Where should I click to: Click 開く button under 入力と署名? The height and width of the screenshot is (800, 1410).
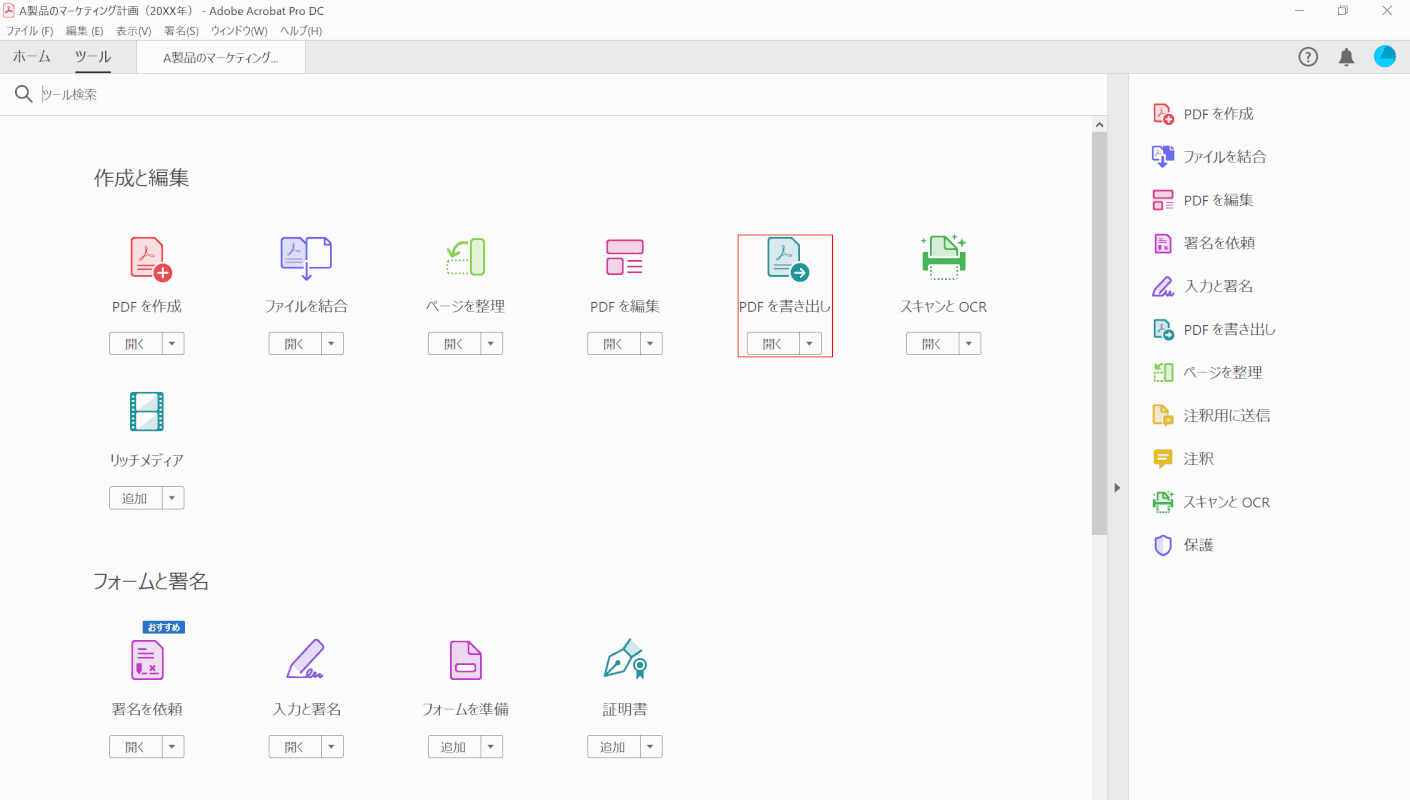click(x=295, y=747)
